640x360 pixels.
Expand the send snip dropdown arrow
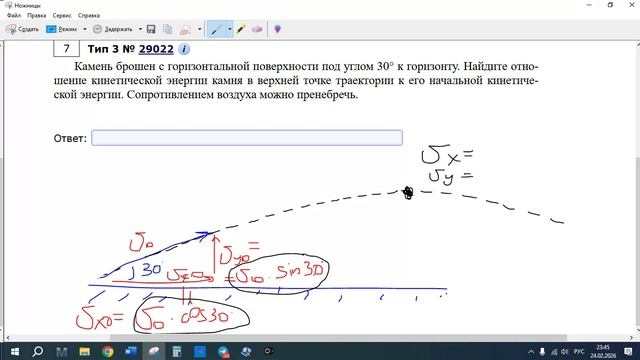(x=199, y=29)
